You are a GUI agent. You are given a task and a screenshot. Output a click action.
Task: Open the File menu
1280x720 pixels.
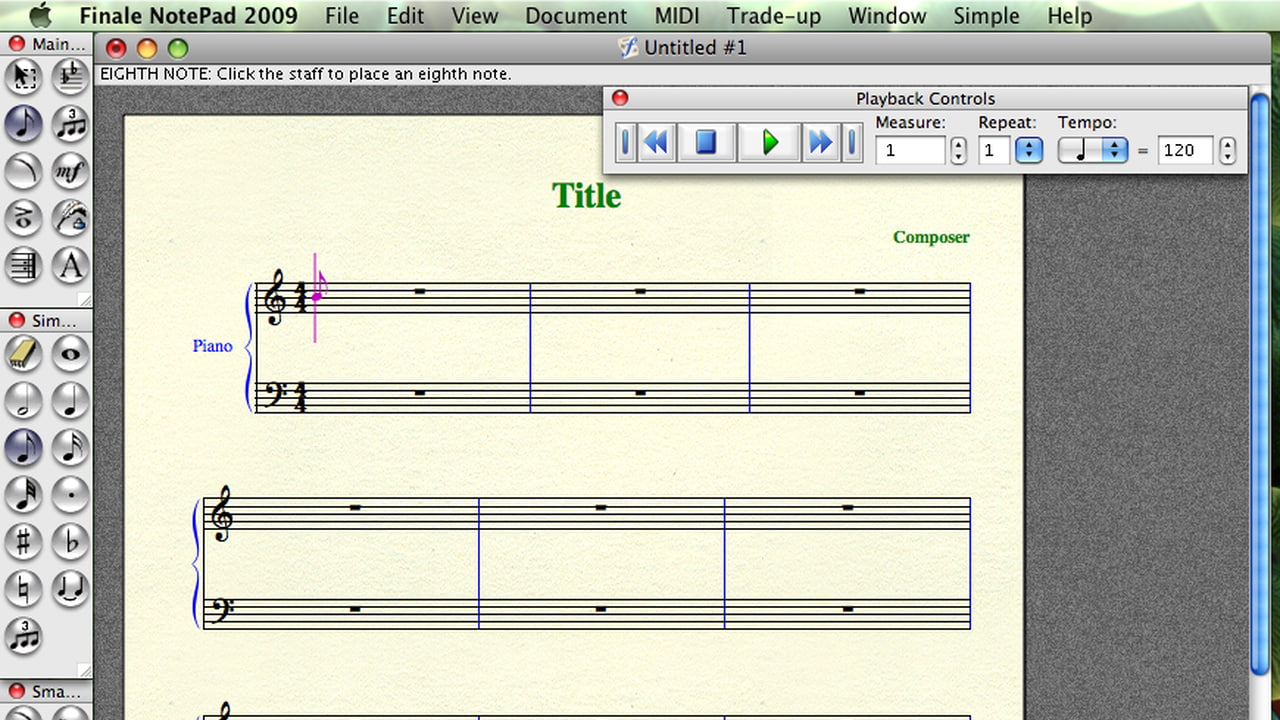coord(342,16)
